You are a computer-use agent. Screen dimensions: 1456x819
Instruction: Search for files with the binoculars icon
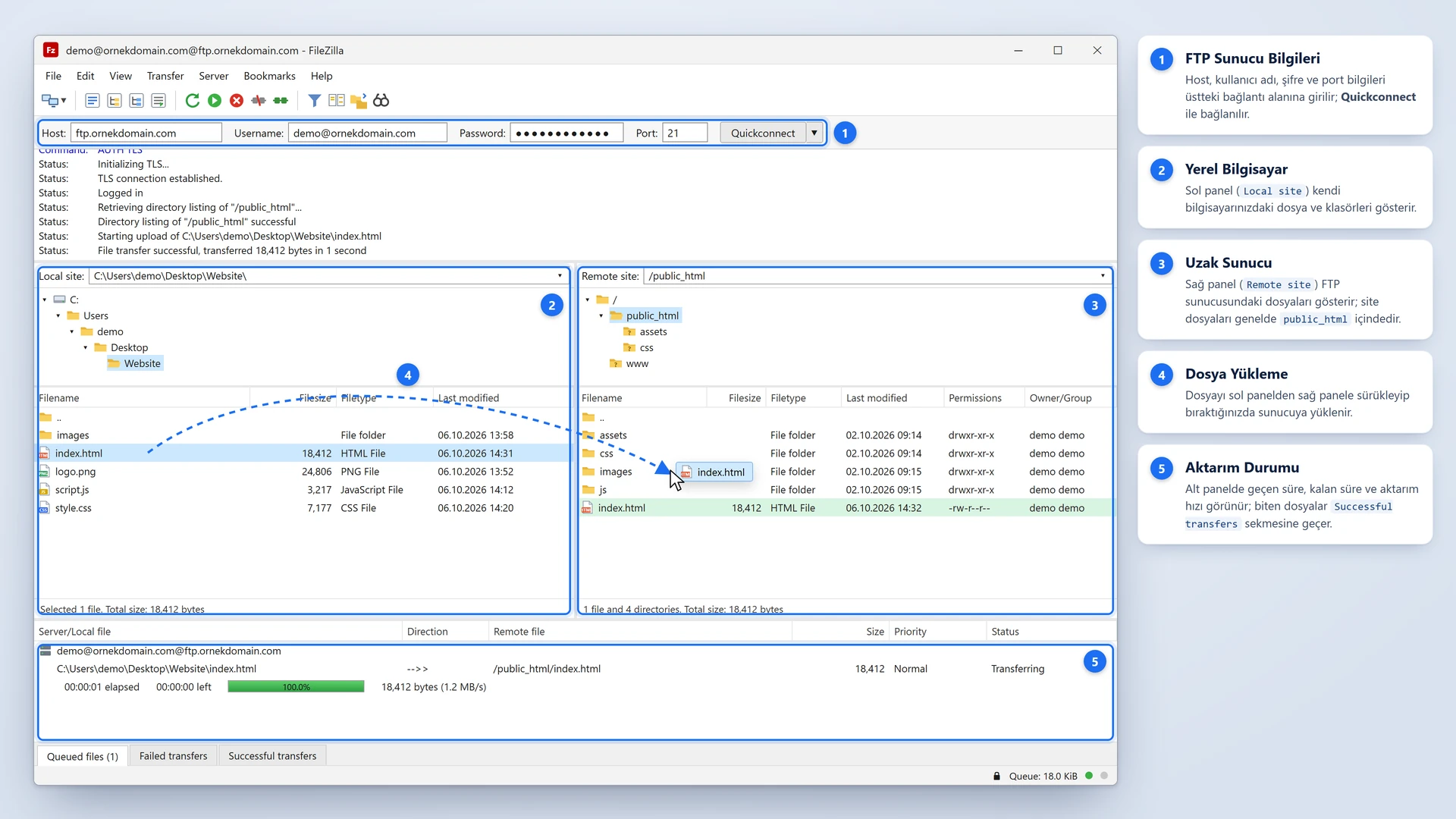[x=381, y=100]
